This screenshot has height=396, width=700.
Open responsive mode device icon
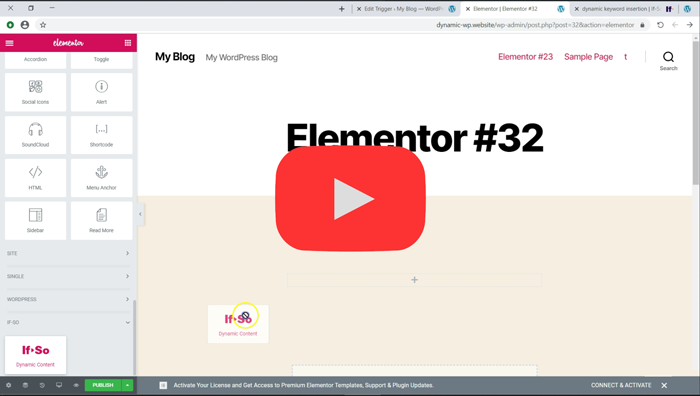59,385
